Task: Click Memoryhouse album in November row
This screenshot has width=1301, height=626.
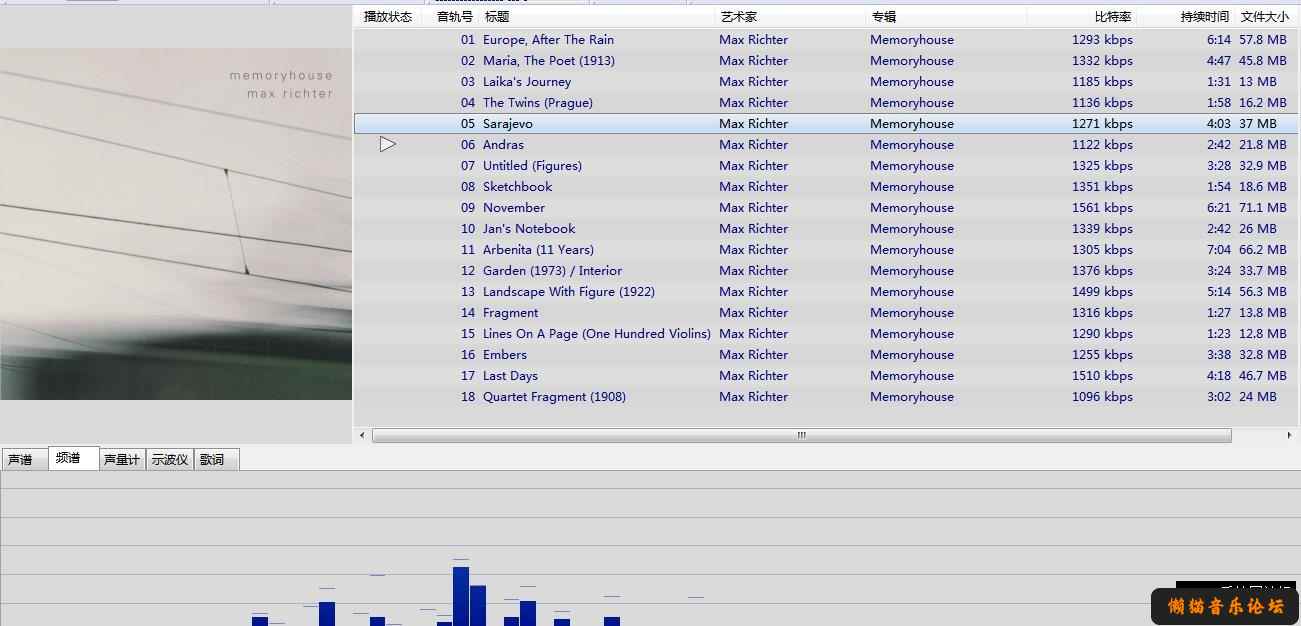Action: tap(912, 208)
